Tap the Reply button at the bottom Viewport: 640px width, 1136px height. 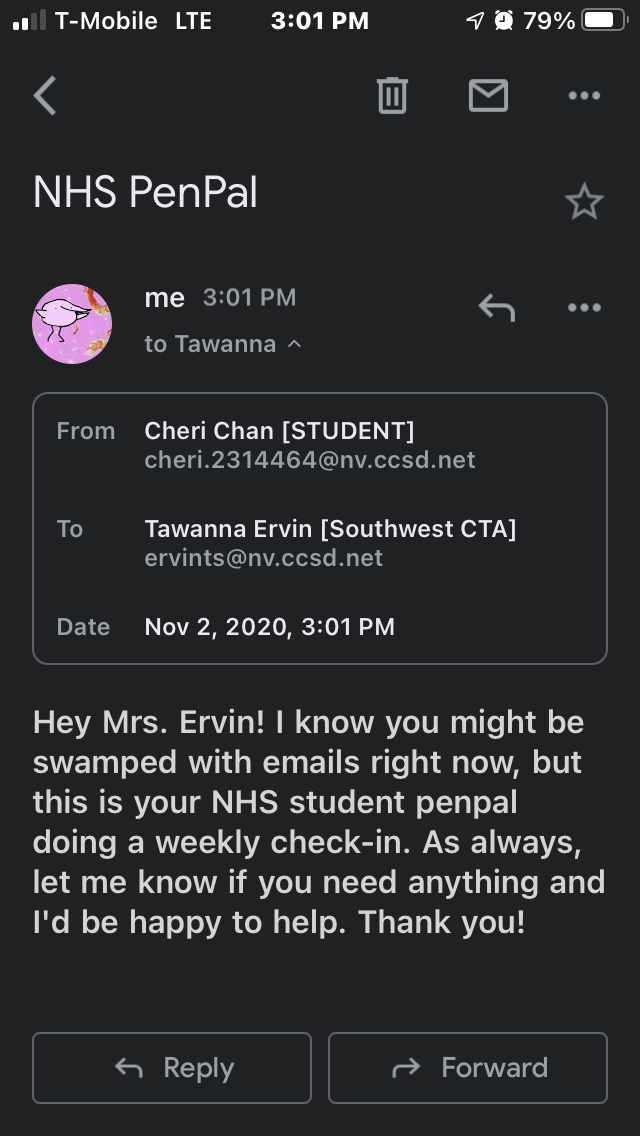tap(172, 1068)
